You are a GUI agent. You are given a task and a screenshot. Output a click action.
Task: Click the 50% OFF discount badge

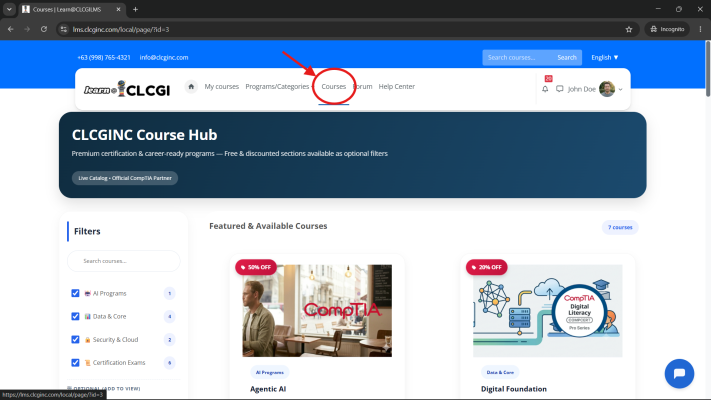pyautogui.click(x=256, y=267)
